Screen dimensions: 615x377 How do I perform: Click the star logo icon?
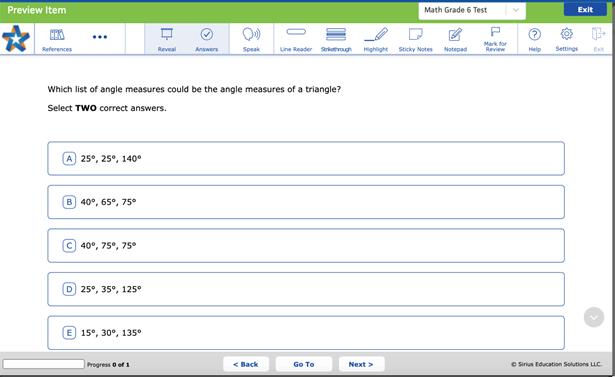16,39
